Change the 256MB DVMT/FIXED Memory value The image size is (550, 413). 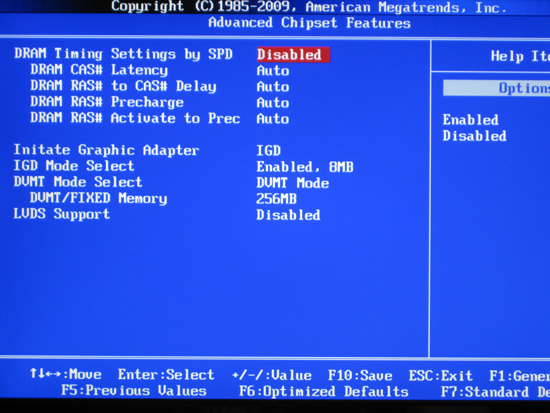[276, 199]
